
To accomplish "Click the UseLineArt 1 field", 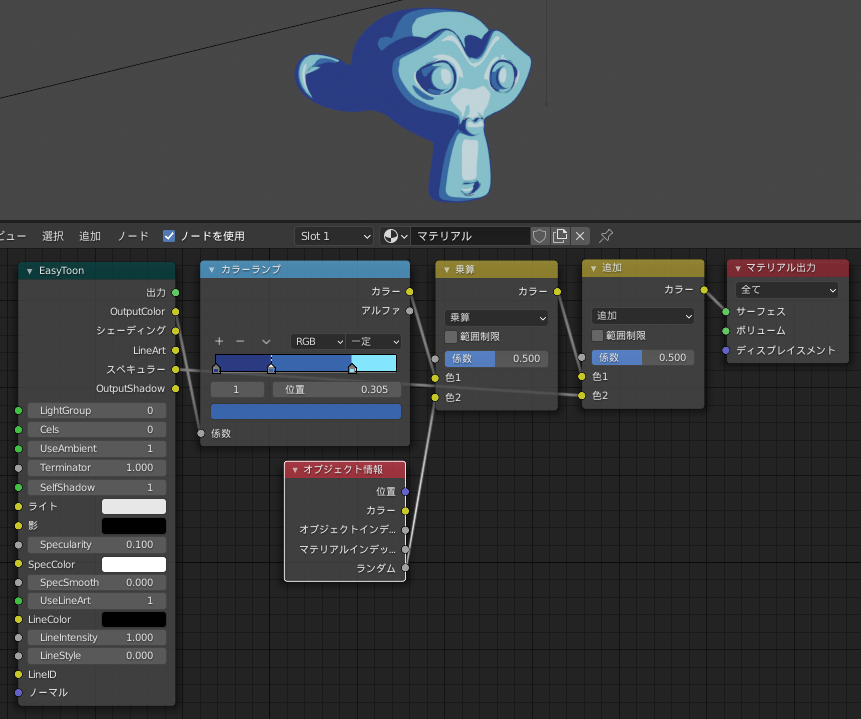I will pos(97,601).
